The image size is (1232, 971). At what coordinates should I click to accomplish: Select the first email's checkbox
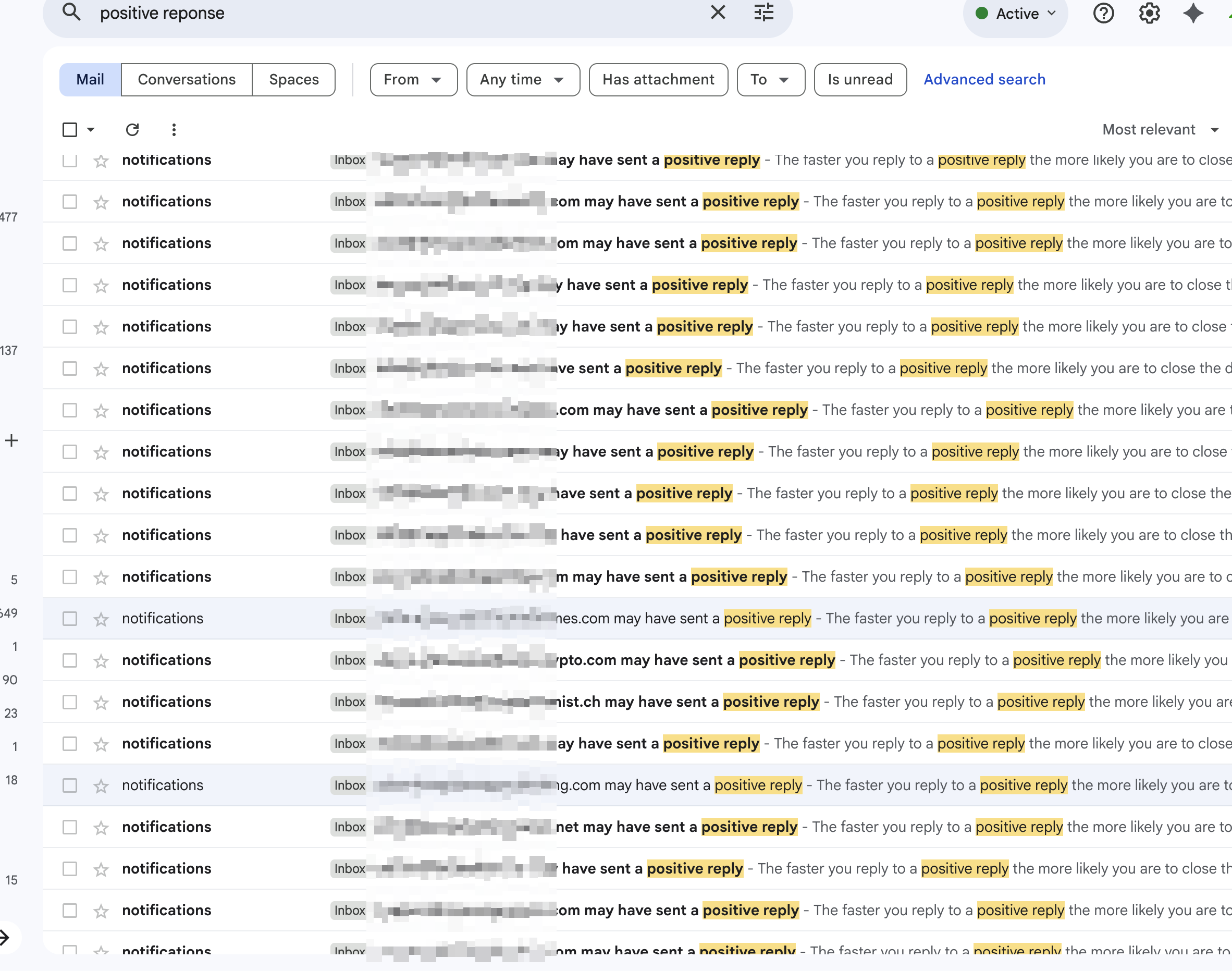point(69,161)
